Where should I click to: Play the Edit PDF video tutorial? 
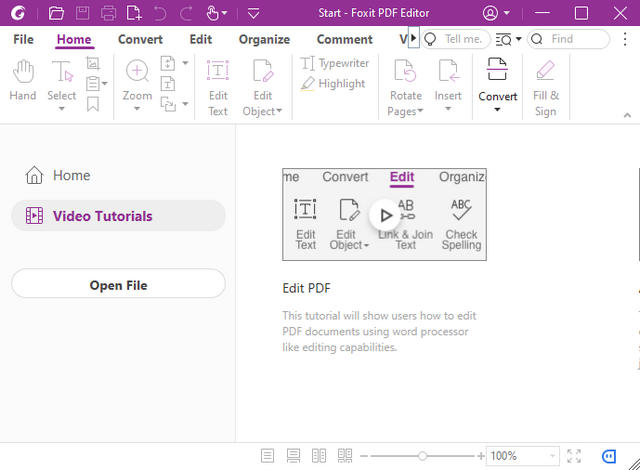(385, 214)
